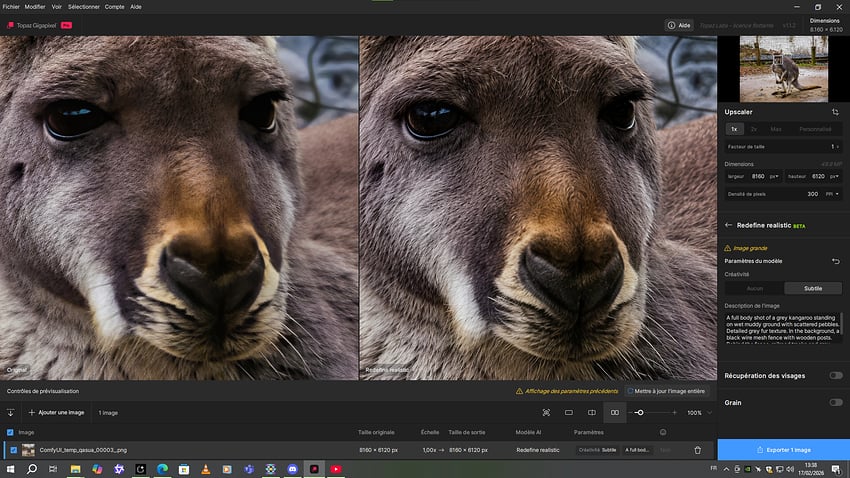The image size is (850, 478).
Task: Choose the single image view icon
Action: pyautogui.click(x=569, y=412)
